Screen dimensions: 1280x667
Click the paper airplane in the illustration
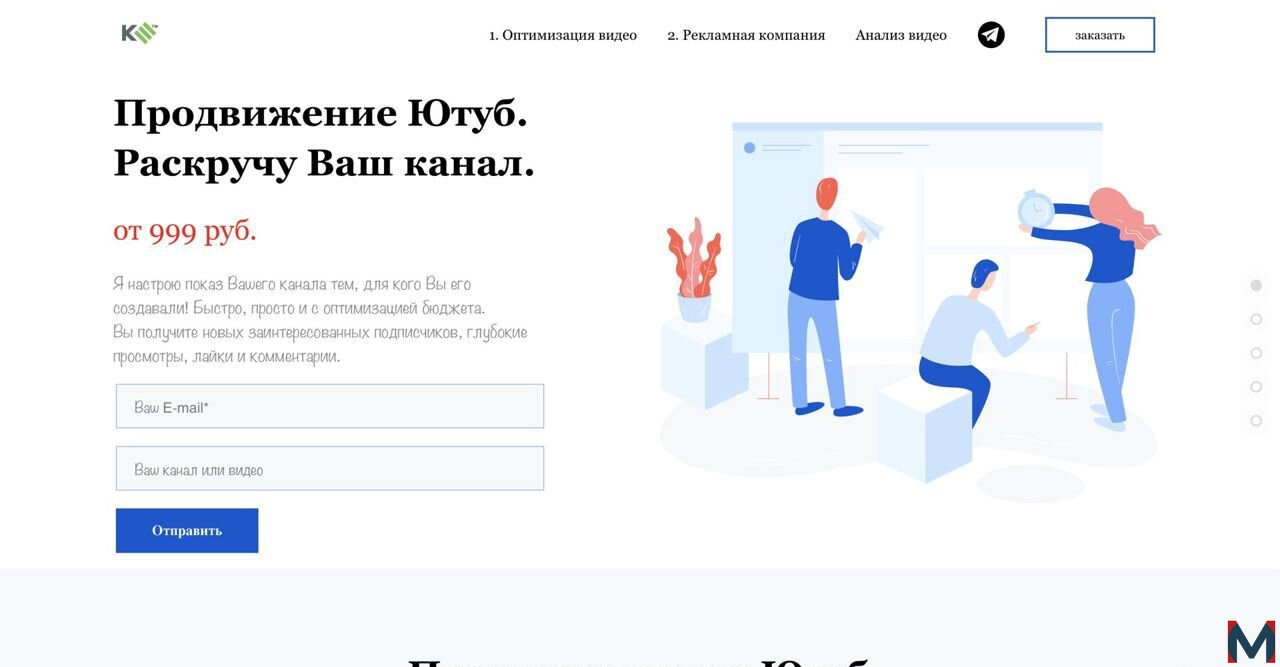coord(868,224)
